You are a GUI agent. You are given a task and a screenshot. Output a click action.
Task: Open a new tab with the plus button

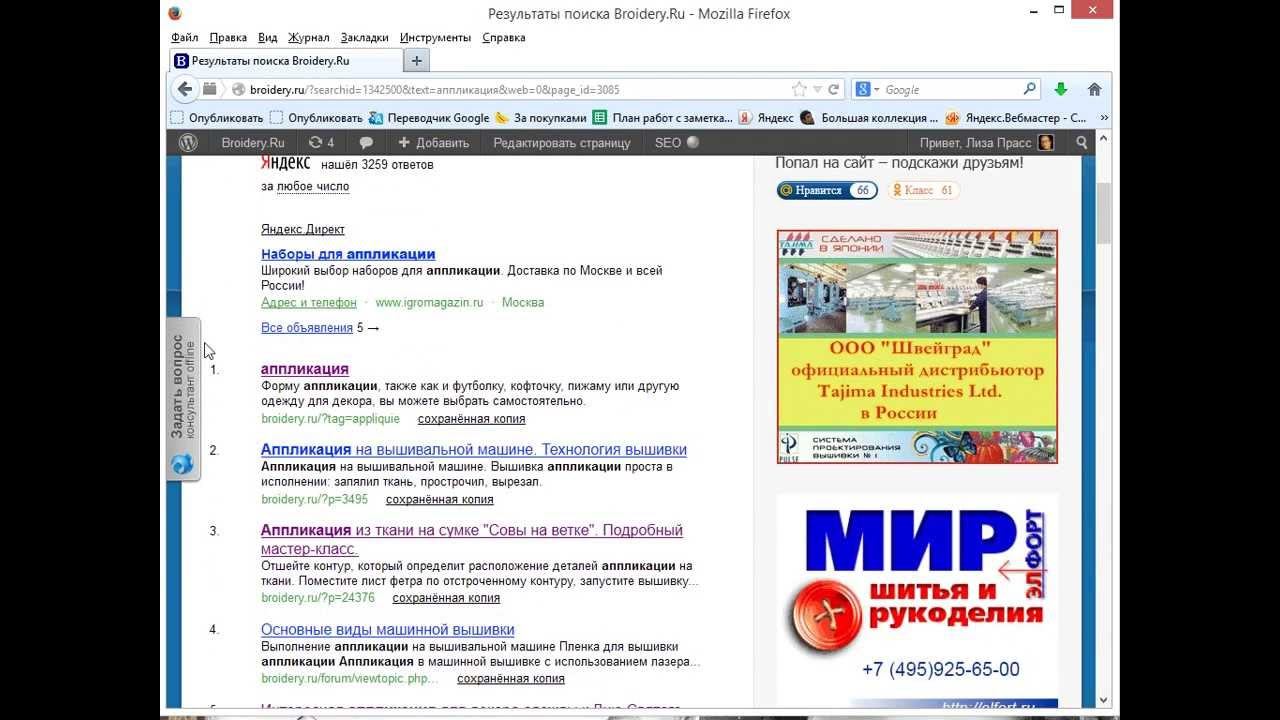pos(417,61)
